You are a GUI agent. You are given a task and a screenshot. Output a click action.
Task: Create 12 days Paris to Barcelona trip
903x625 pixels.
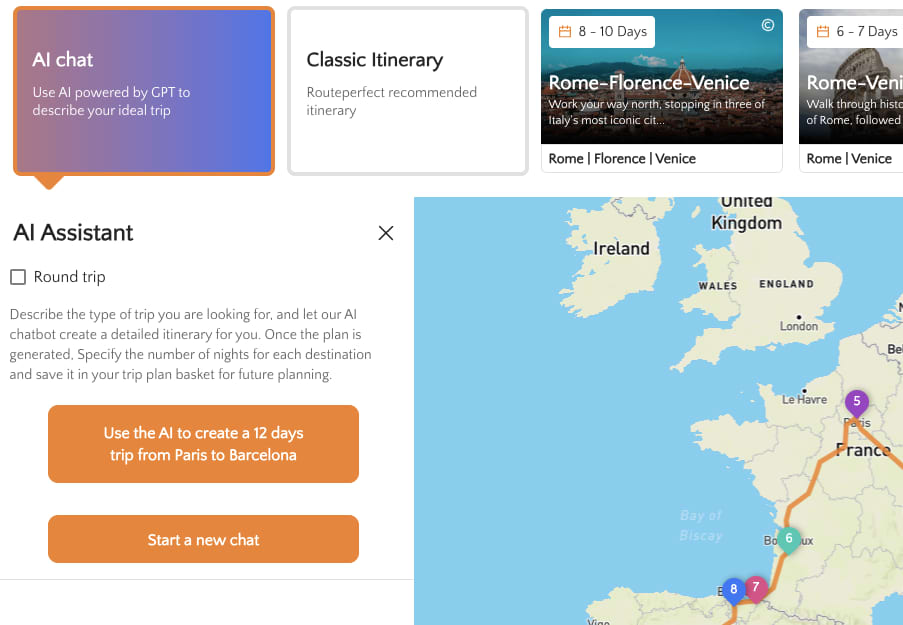click(203, 444)
